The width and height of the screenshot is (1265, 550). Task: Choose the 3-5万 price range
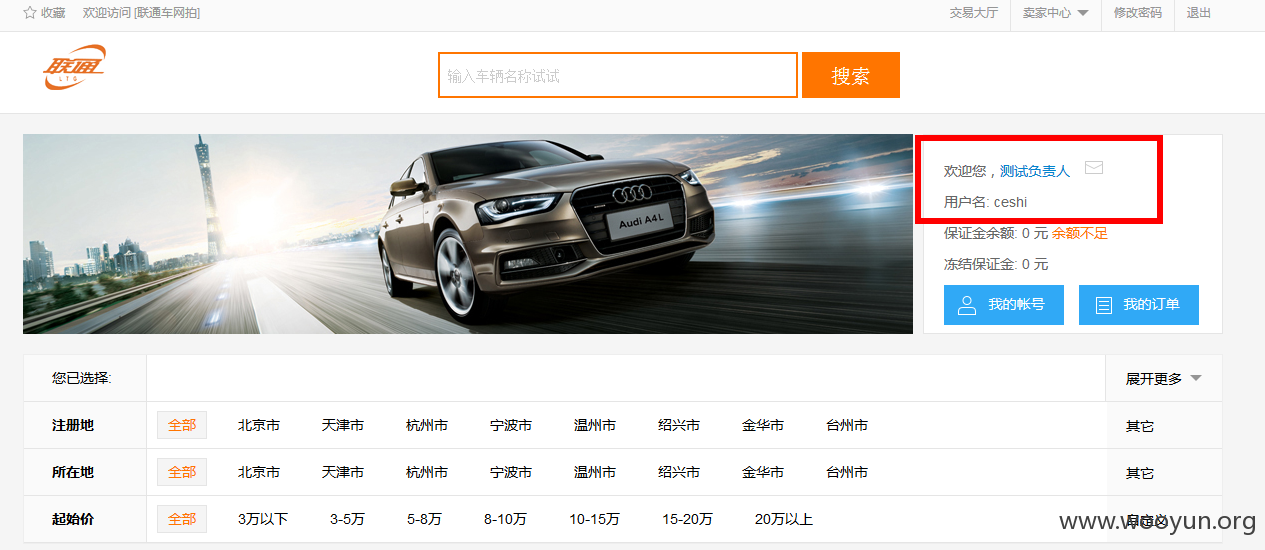347,519
